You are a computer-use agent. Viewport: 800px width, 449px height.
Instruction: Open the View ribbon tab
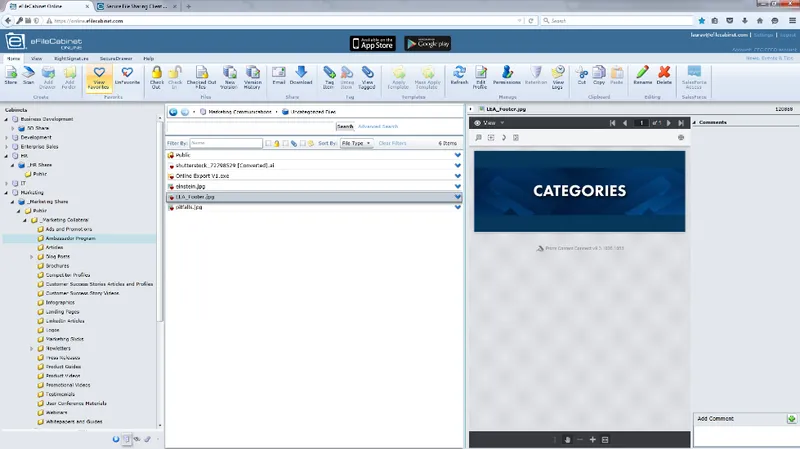click(36, 59)
